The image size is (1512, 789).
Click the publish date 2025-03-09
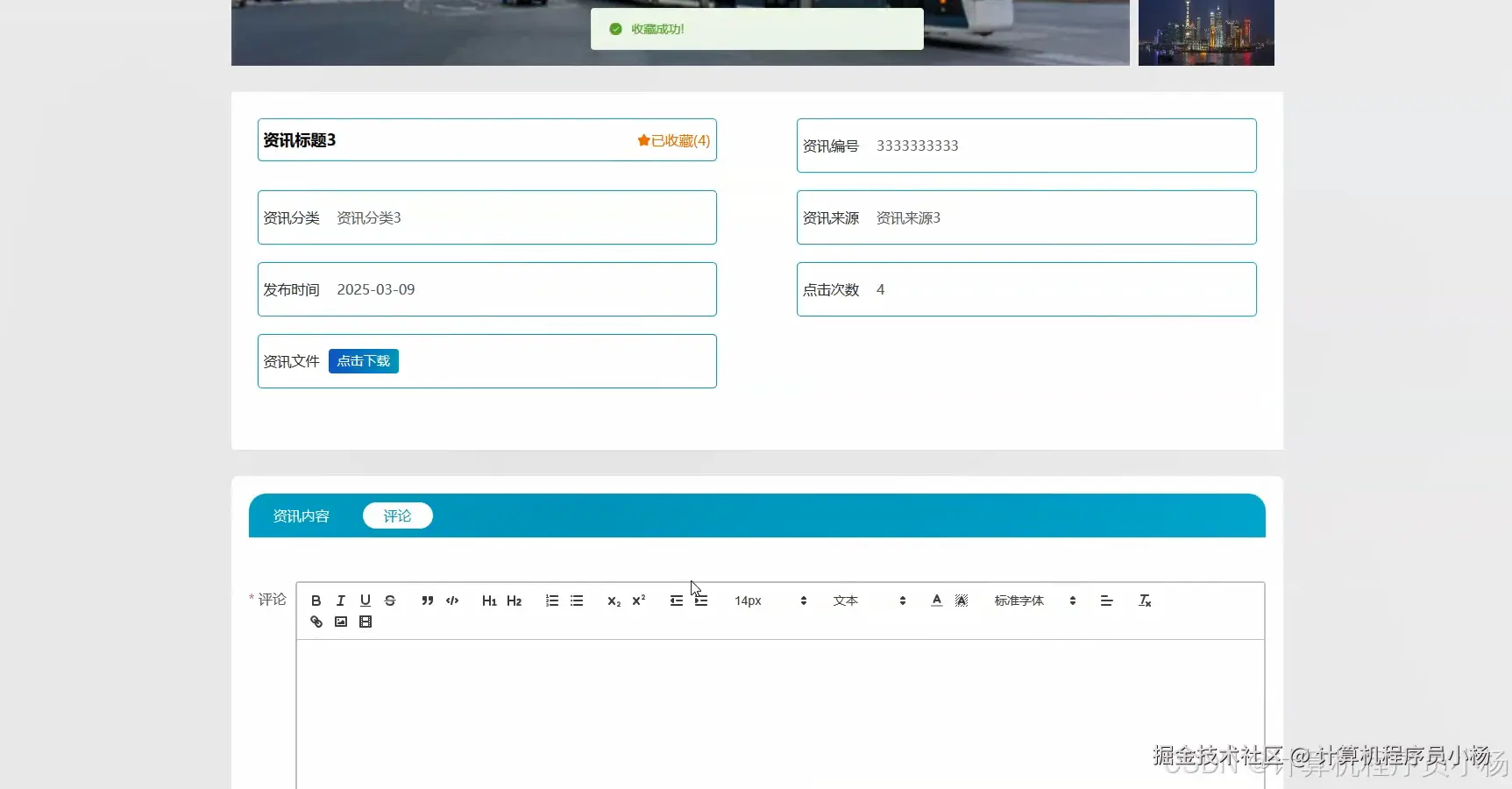[376, 289]
